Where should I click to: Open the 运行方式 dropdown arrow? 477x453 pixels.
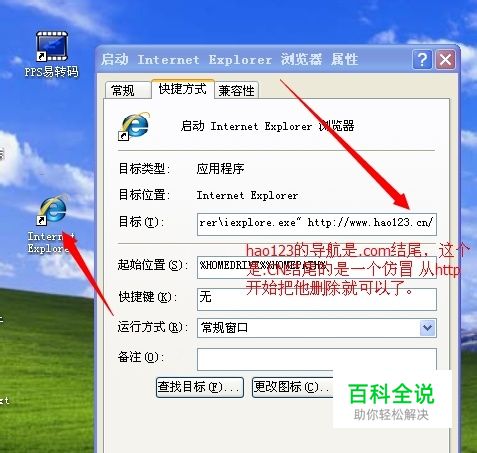427,328
